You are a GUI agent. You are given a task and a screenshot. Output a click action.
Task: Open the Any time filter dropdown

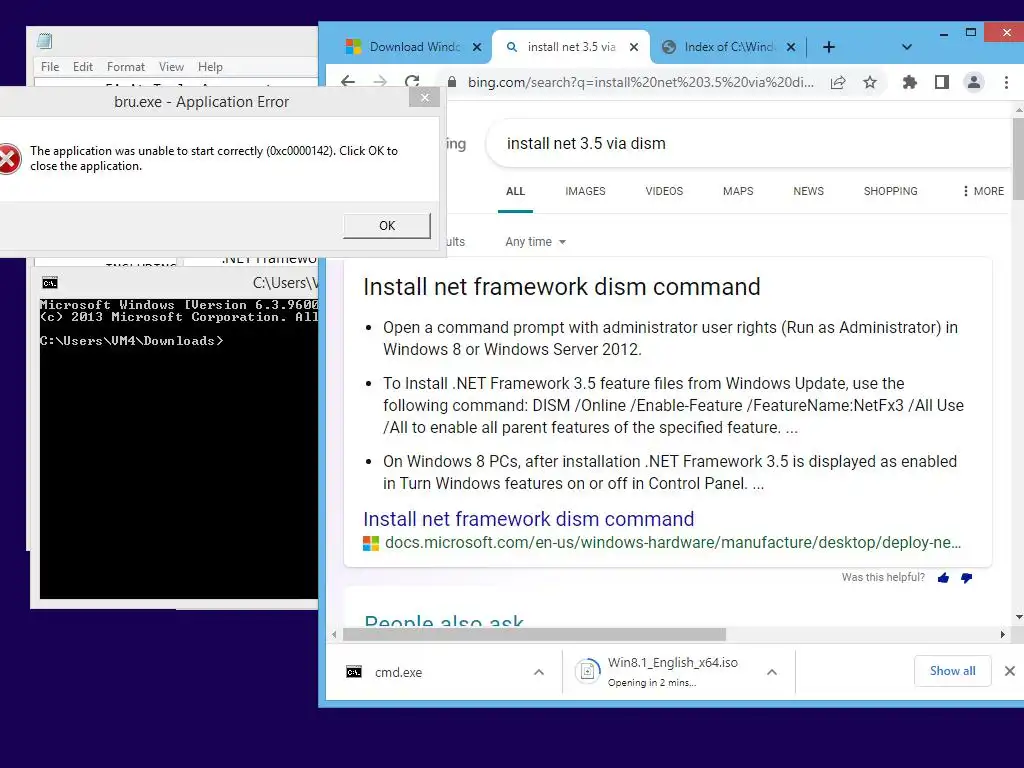[536, 242]
